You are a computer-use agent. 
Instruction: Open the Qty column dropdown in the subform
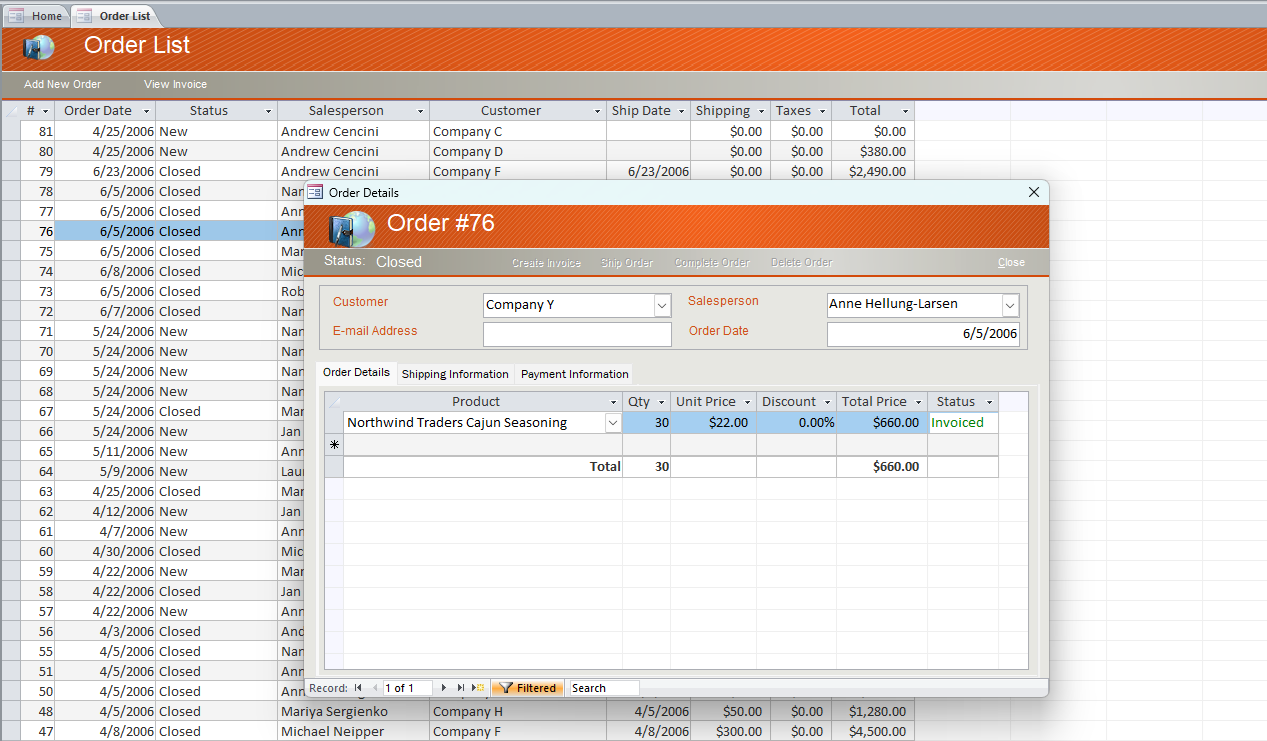[x=661, y=402]
